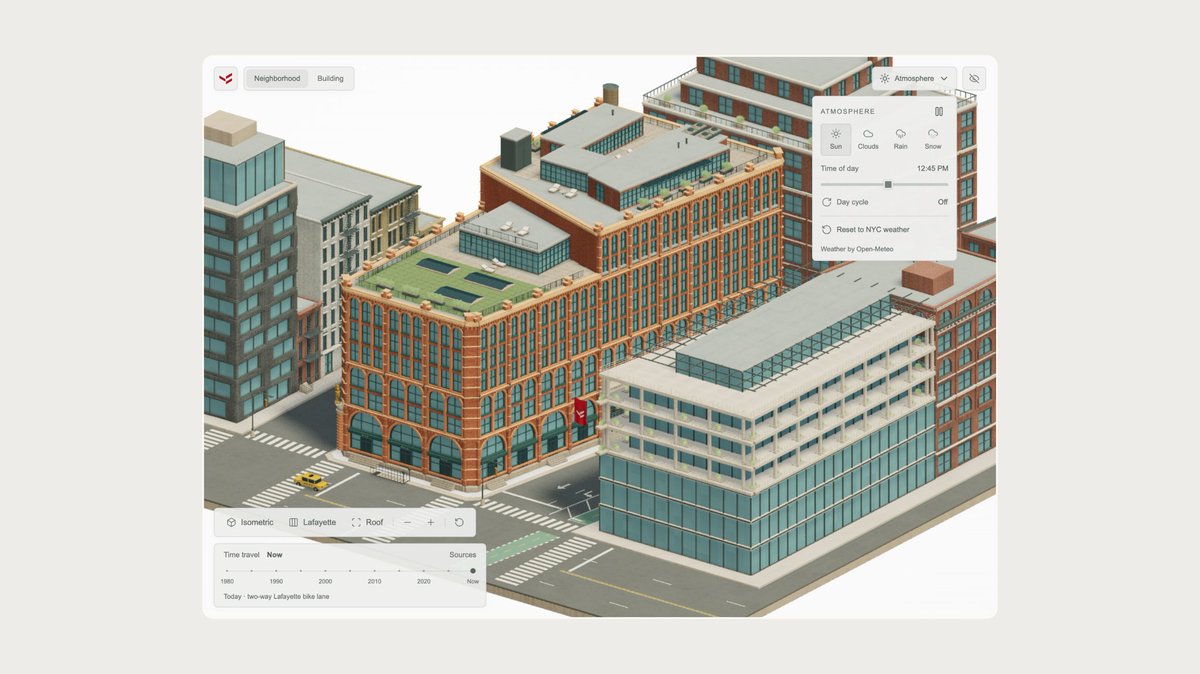Switch to the Building tab
Image resolution: width=1200 pixels, height=674 pixels.
[x=330, y=78]
